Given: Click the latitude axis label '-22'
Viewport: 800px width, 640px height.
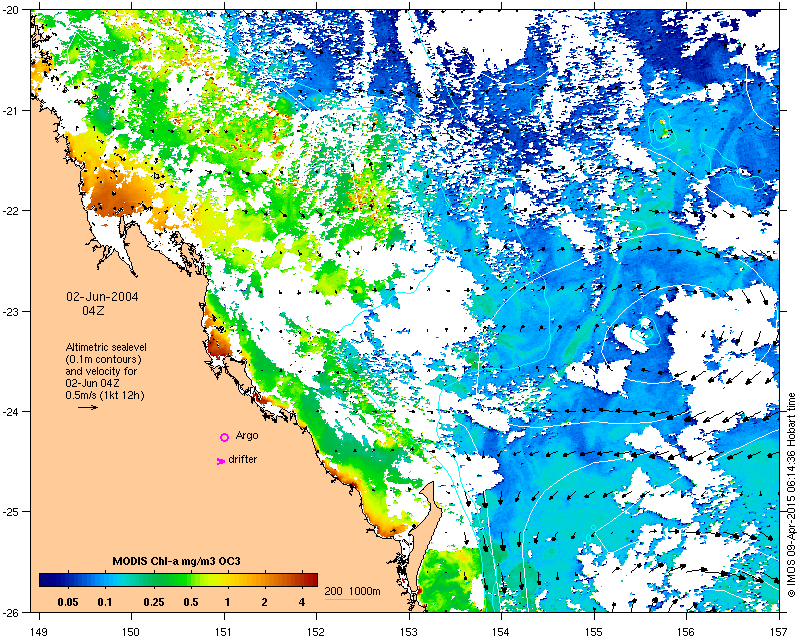Looking at the screenshot, I should [10, 211].
